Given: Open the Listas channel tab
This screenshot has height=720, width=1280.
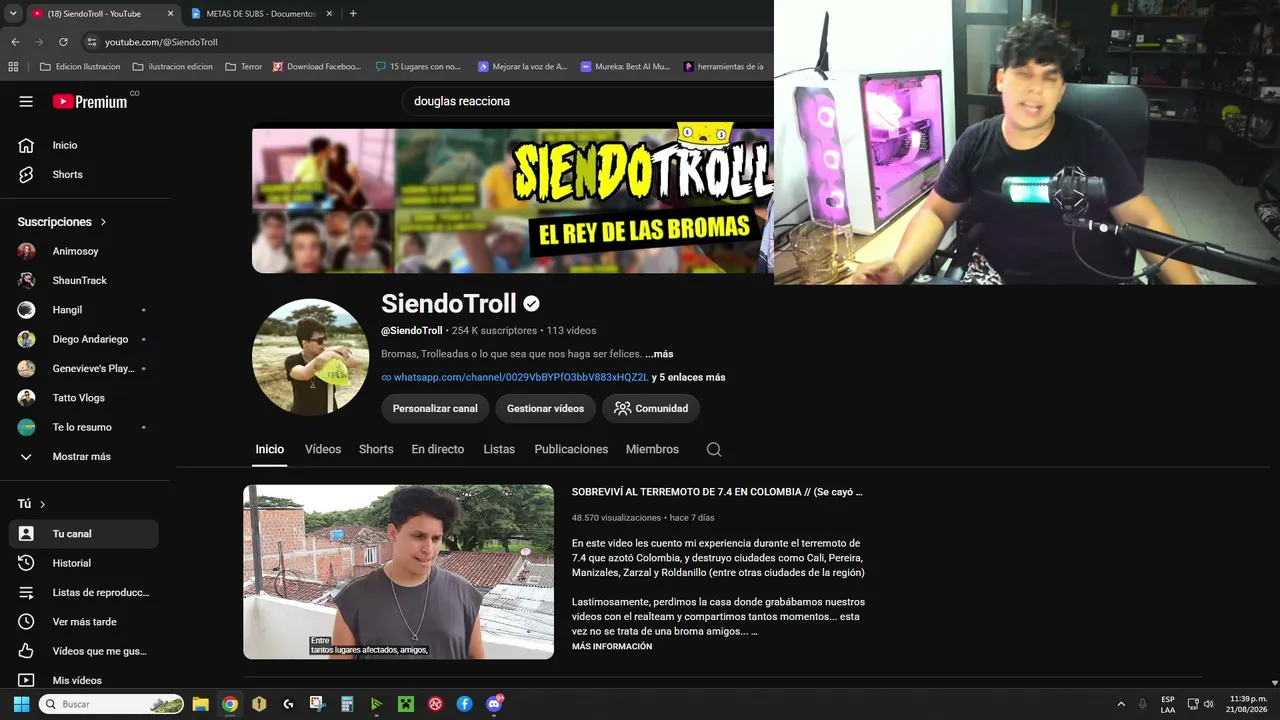Looking at the screenshot, I should pyautogui.click(x=499, y=449).
